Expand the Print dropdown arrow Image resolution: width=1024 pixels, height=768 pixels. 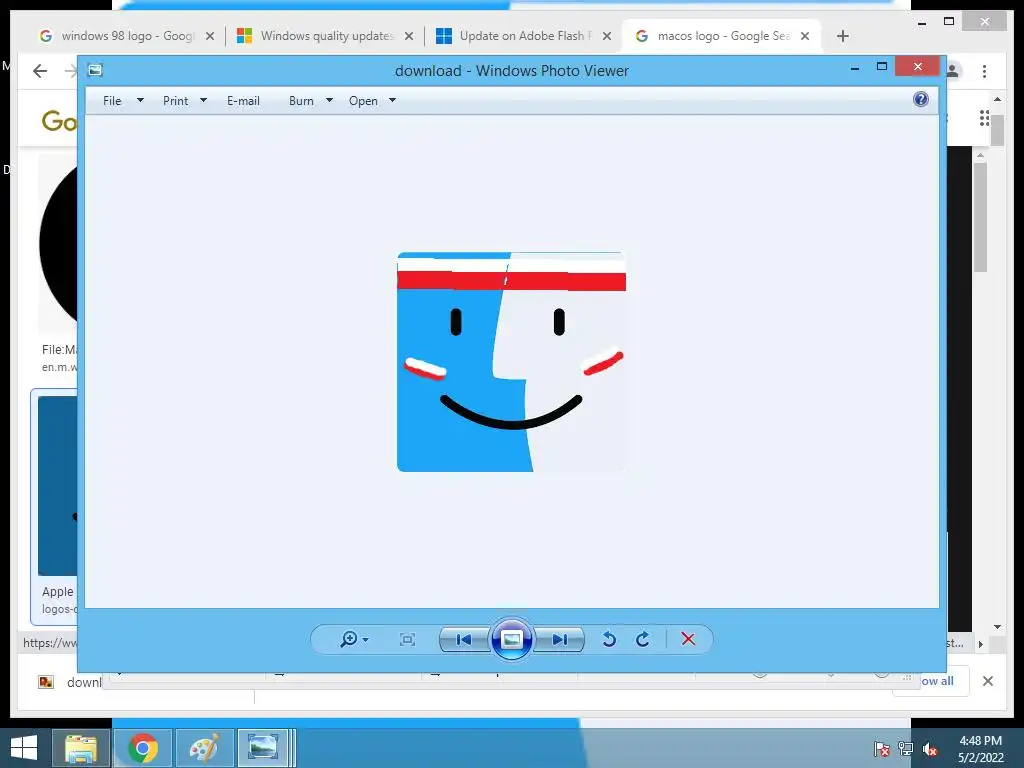coord(203,101)
